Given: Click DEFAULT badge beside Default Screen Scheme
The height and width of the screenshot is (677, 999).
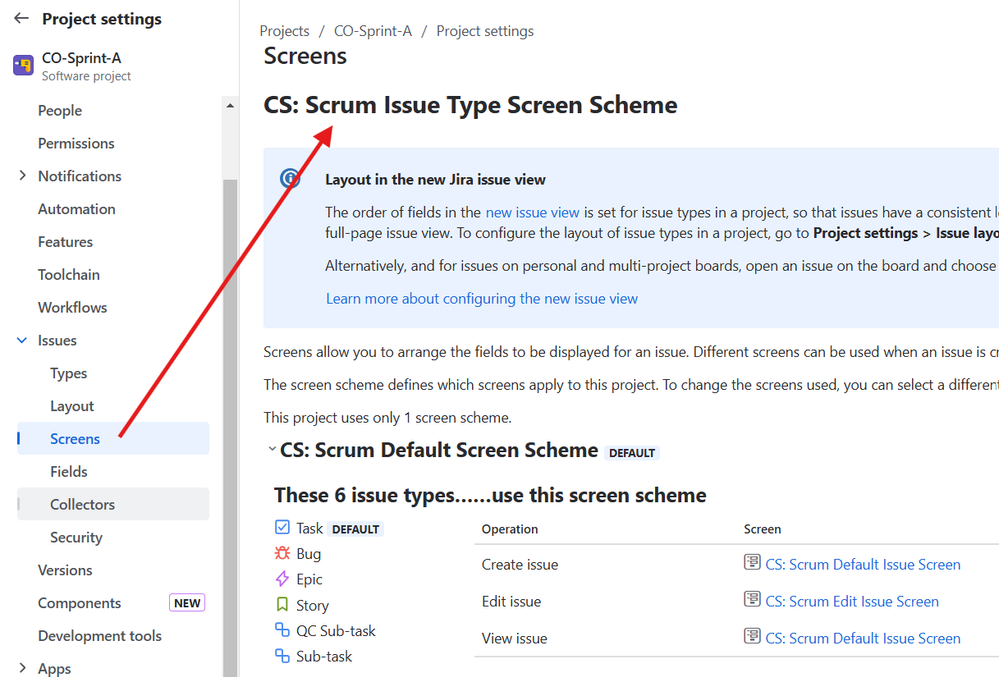Looking at the screenshot, I should coord(632,453).
